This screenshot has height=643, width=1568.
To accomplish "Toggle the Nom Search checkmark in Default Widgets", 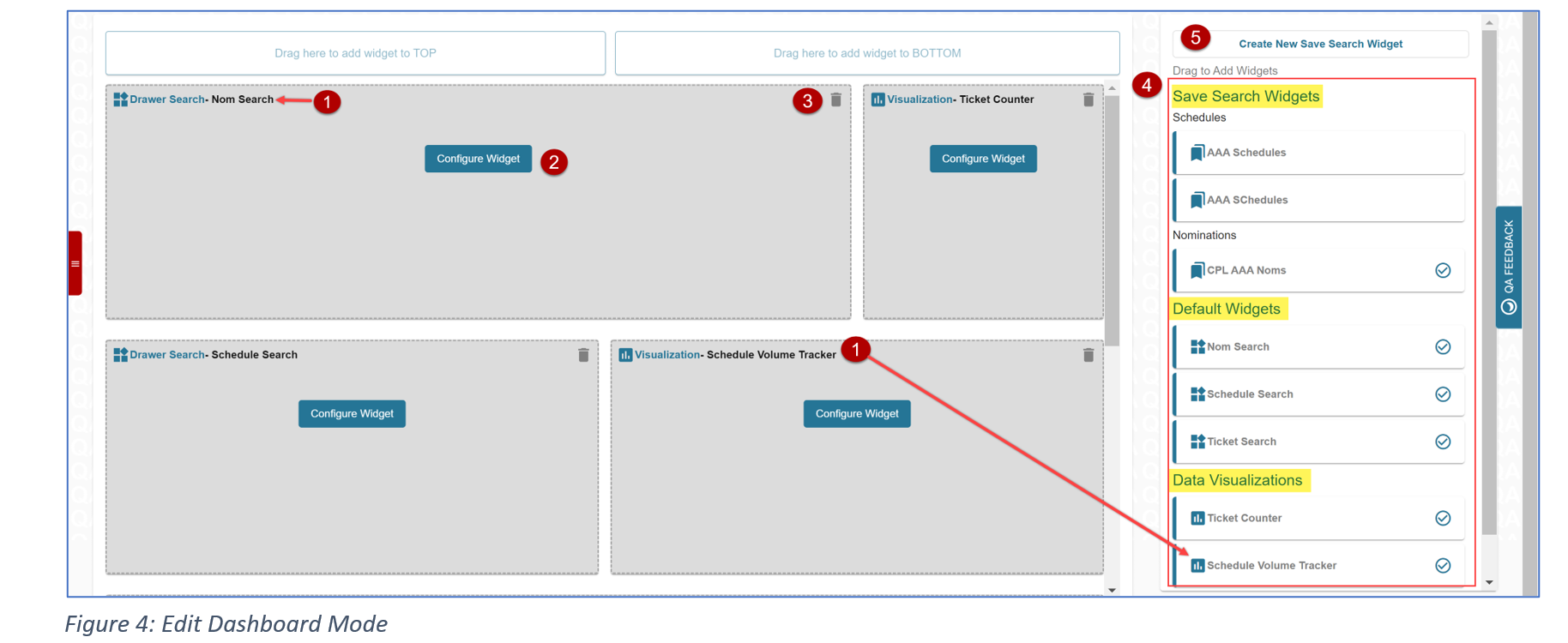I will point(1443,347).
